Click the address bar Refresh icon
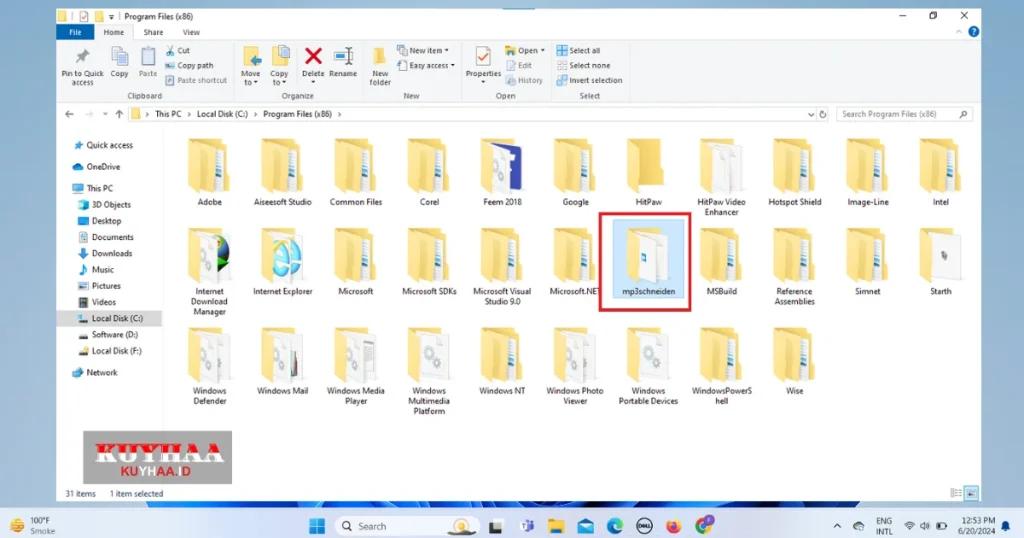Screen dimensions: 1024x538 click(823, 114)
